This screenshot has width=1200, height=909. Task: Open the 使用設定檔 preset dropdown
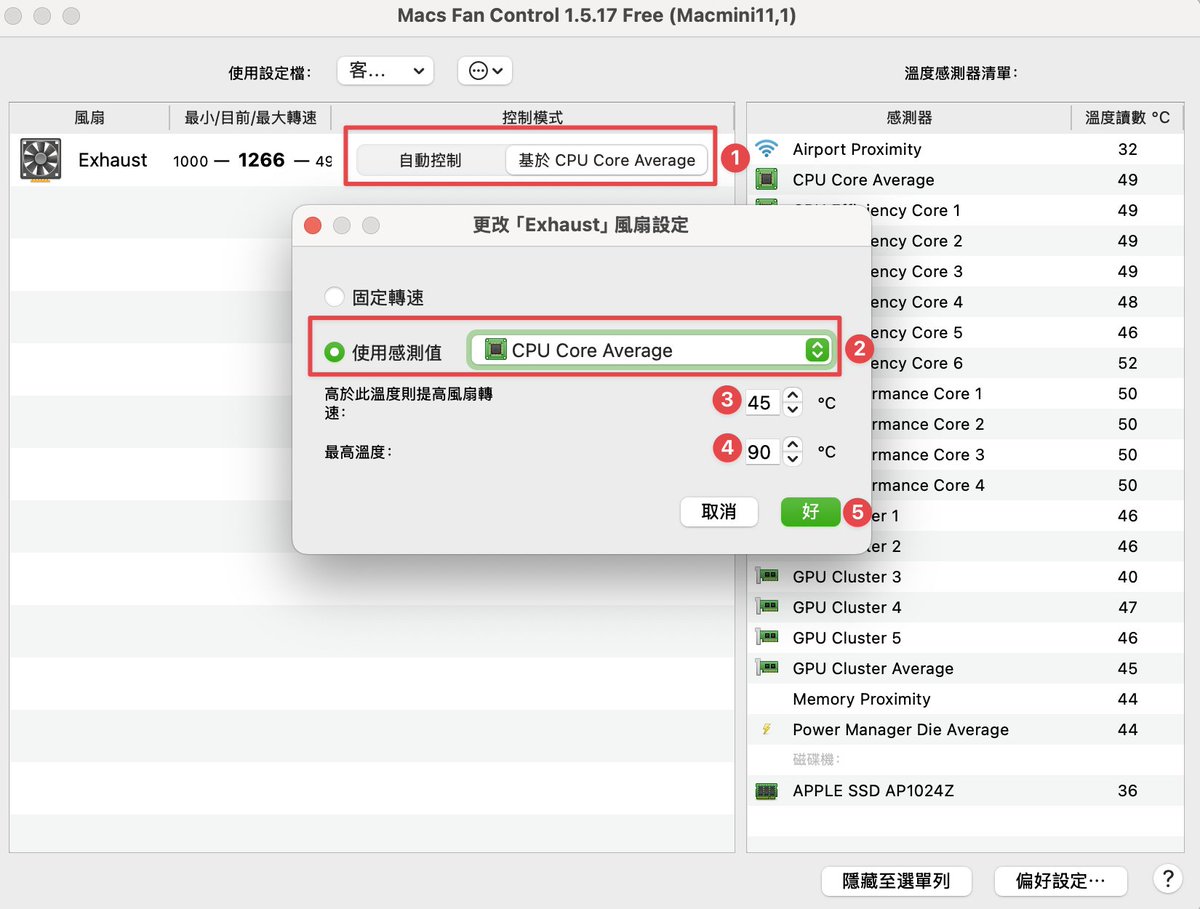coord(385,71)
